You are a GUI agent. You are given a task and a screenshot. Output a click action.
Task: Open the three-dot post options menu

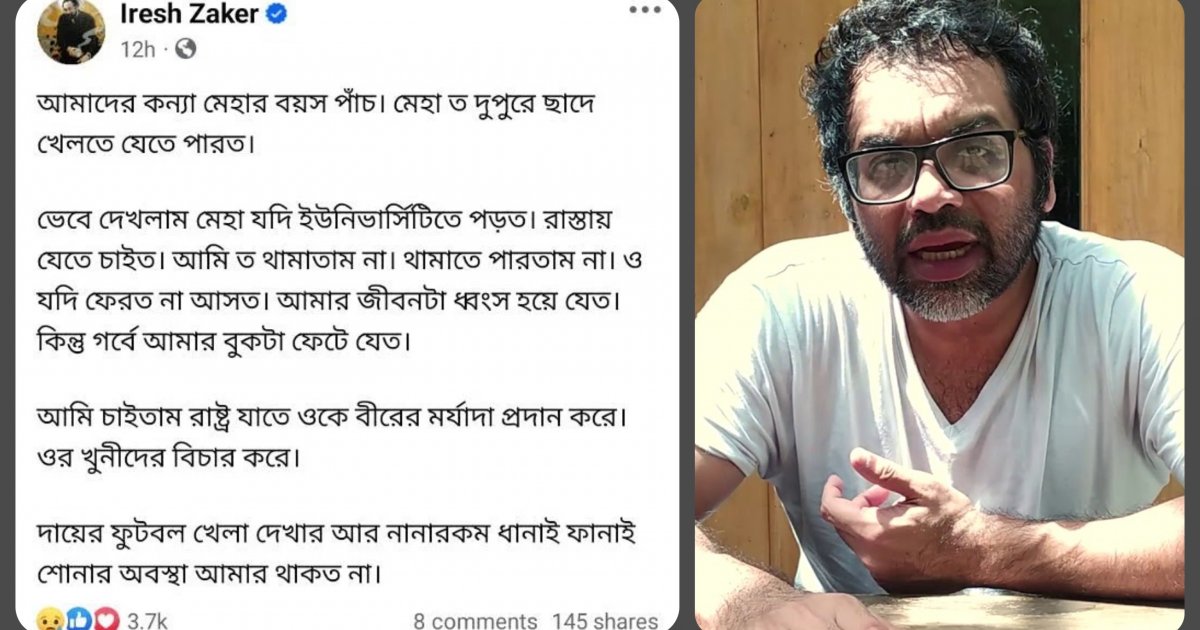point(645,10)
